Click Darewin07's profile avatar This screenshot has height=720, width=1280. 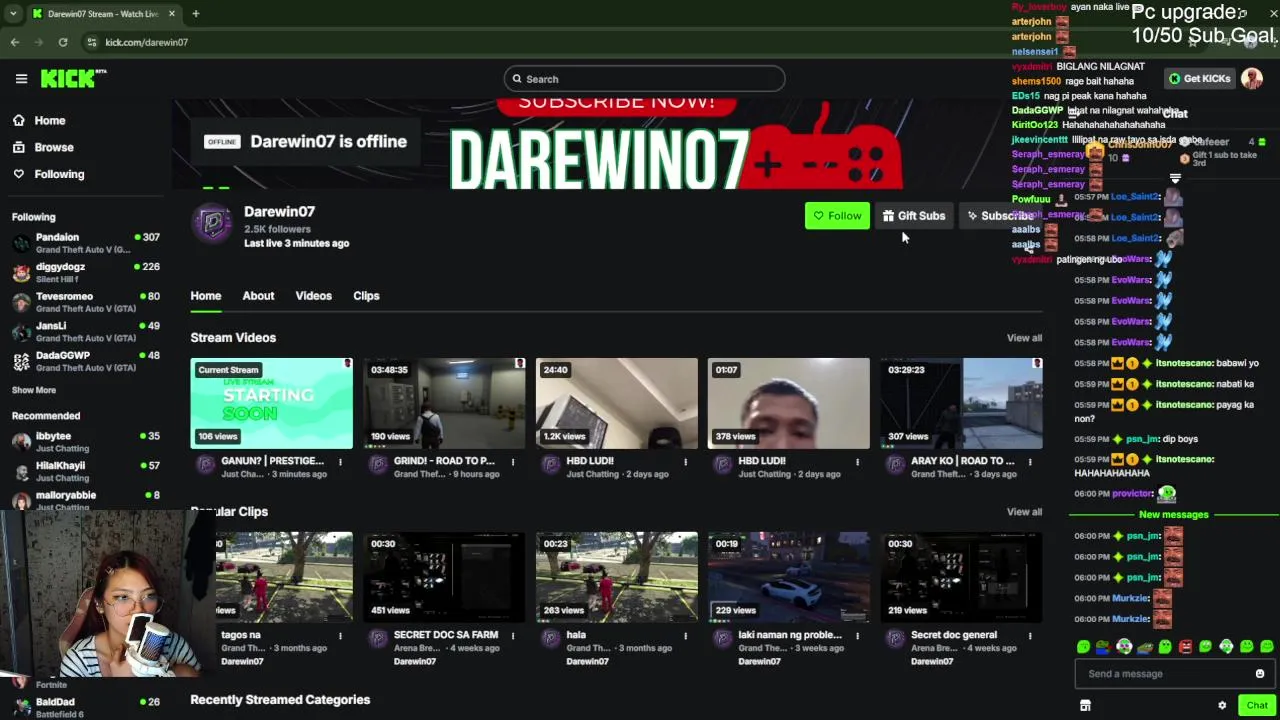(x=213, y=223)
